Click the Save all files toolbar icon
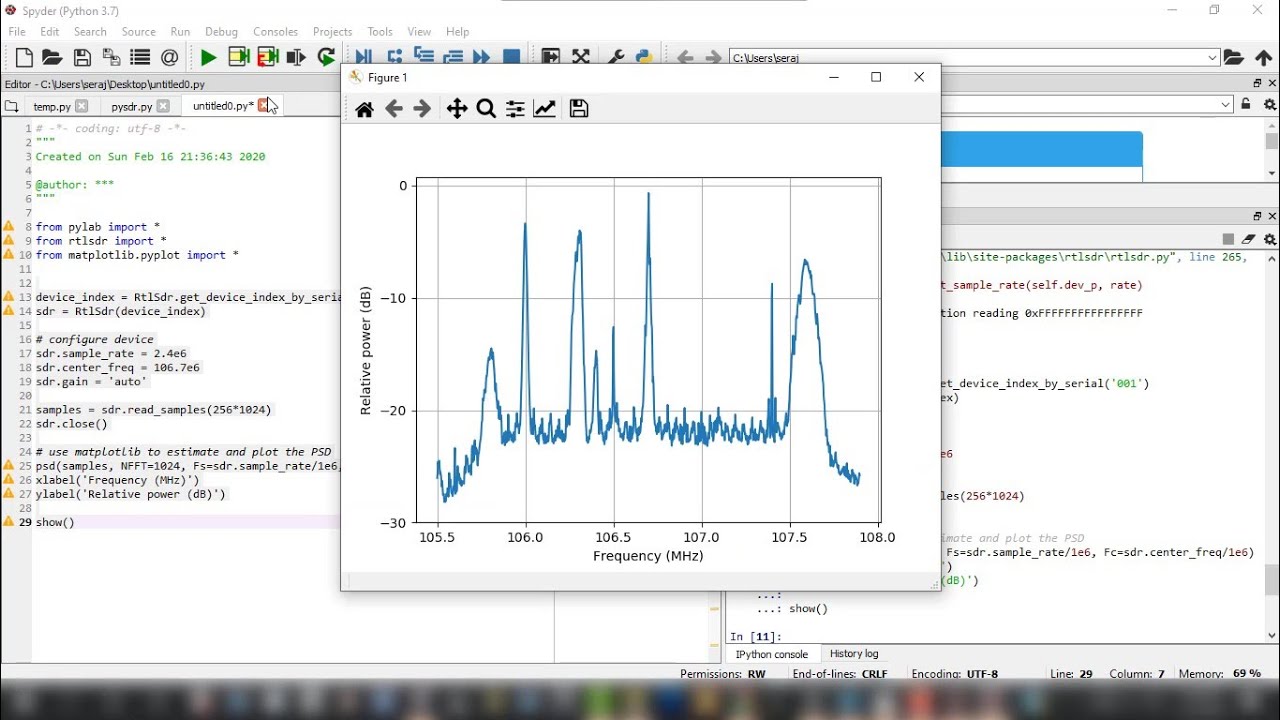This screenshot has width=1280, height=720. [111, 58]
